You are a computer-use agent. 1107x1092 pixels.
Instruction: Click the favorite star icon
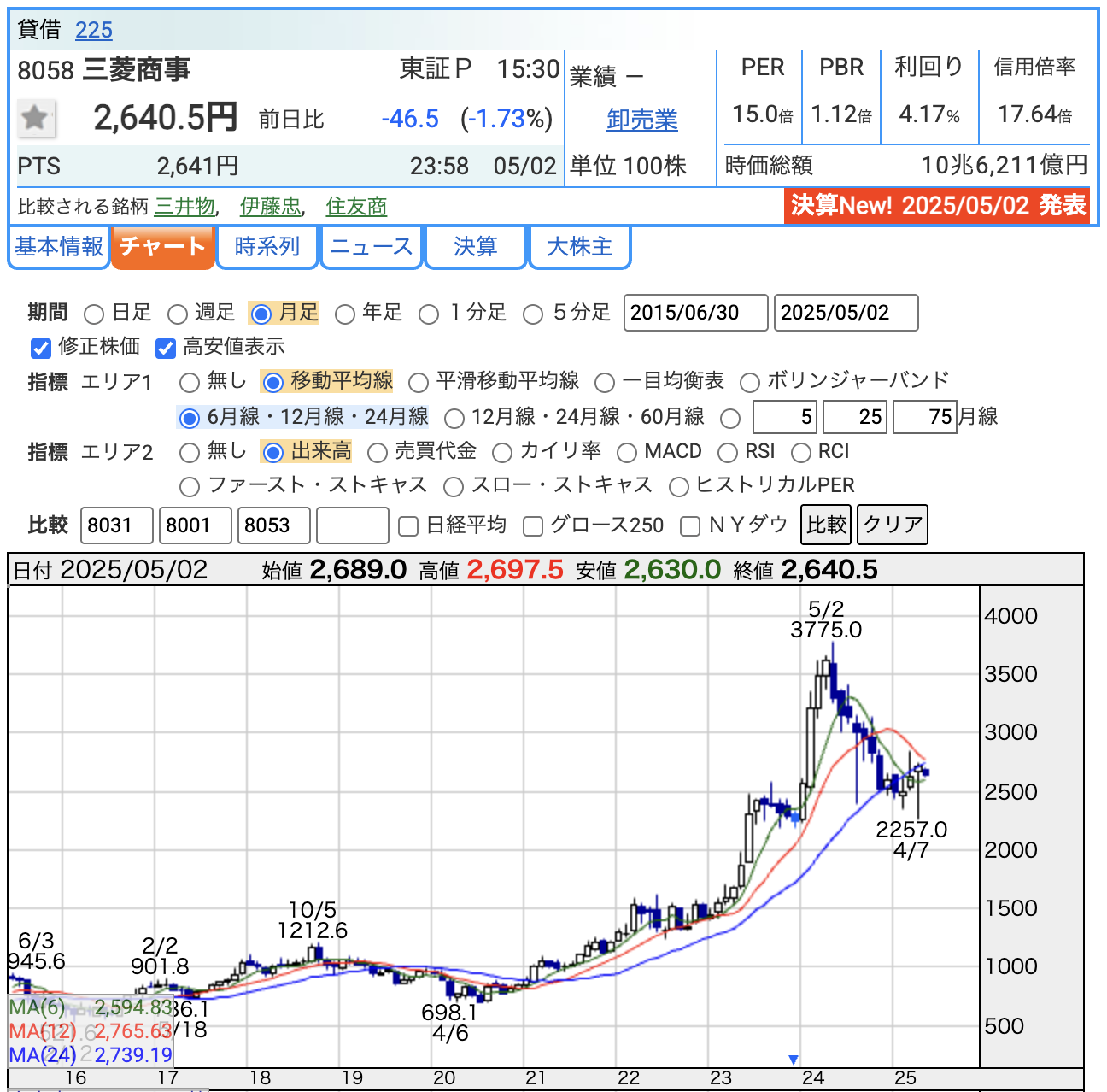click(36, 118)
